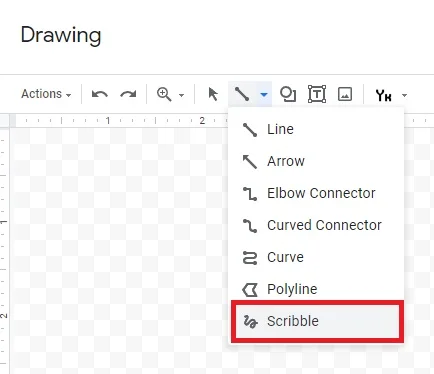The width and height of the screenshot is (434, 374).
Task: Expand the zoom level dropdown arrow
Action: 181,95
